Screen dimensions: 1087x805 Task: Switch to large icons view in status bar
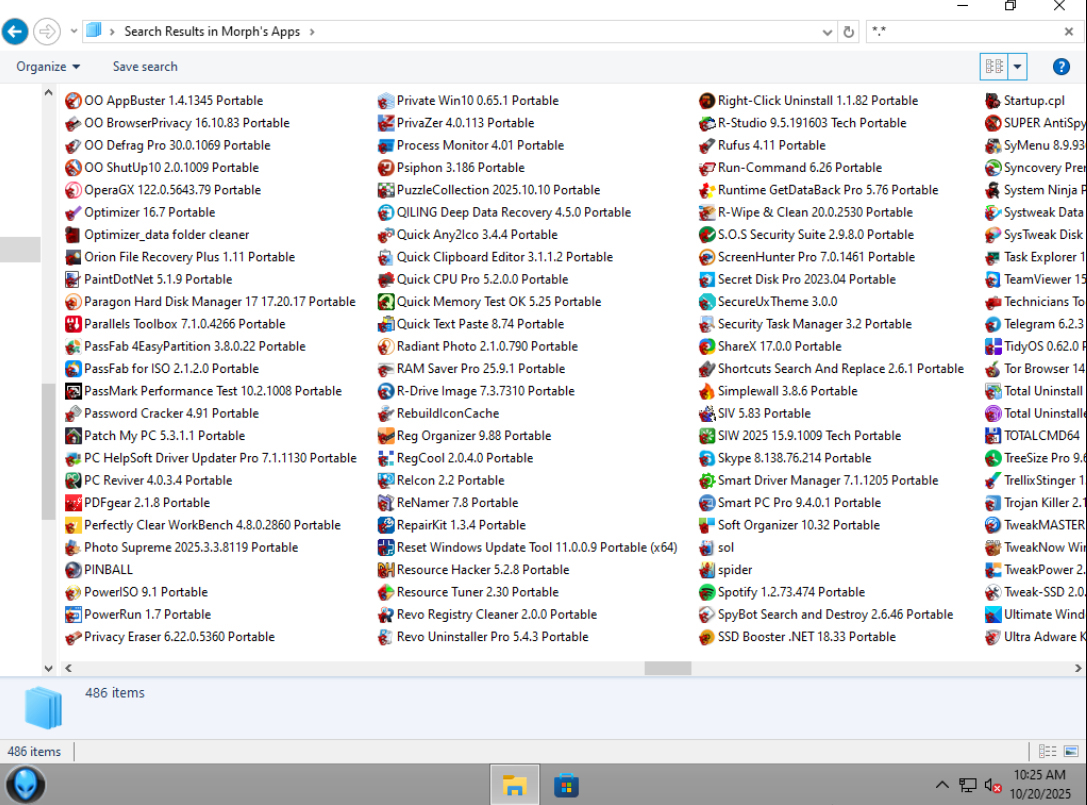(1071, 751)
